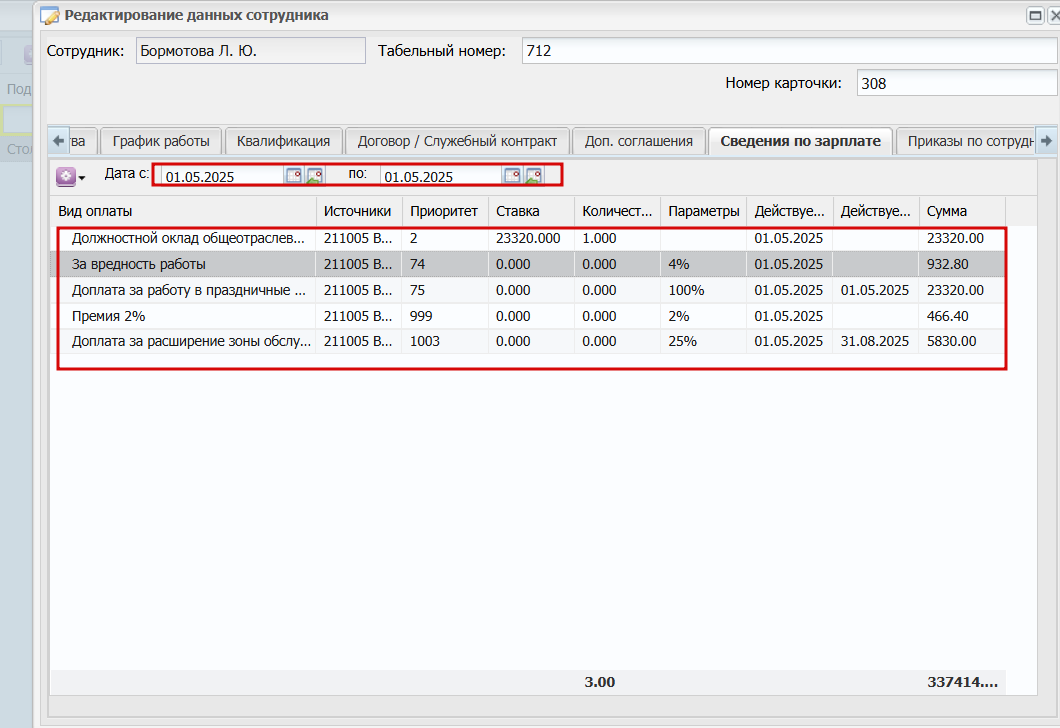1060x728 pixels.
Task: Open calendar picker for 'по' date field
Action: pyautogui.click(x=512, y=176)
